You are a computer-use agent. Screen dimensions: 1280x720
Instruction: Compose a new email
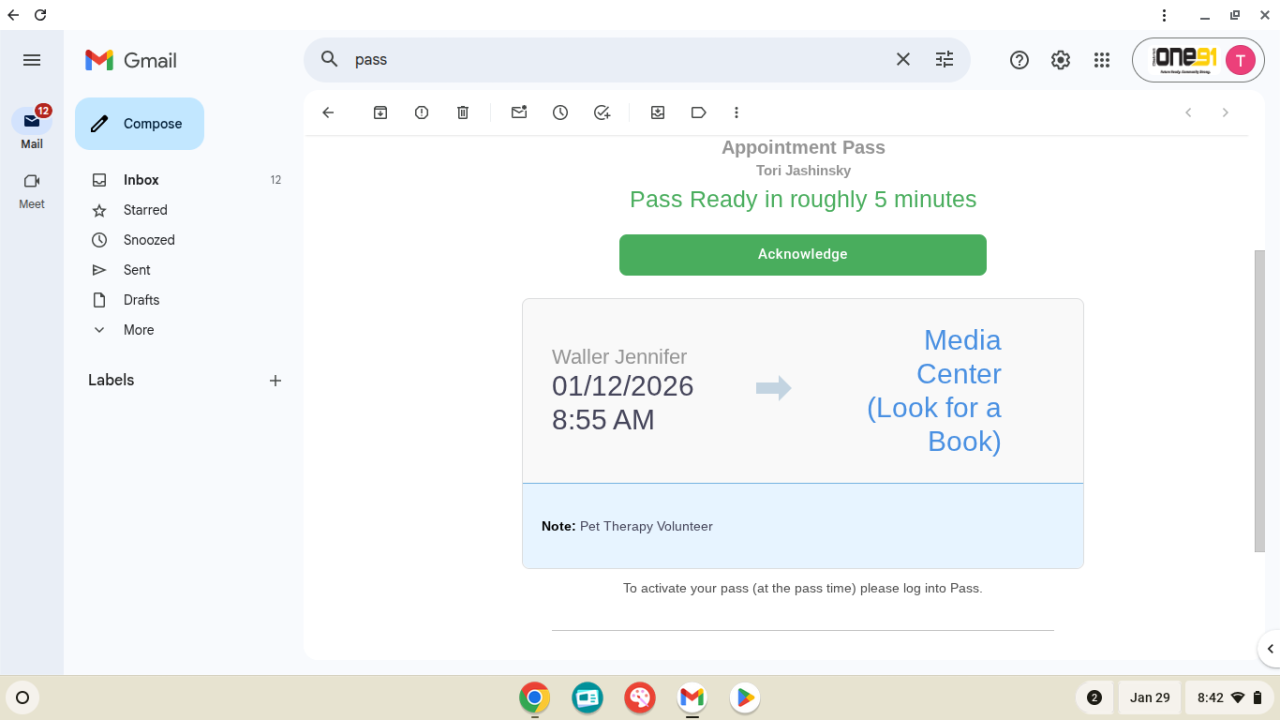(140, 124)
